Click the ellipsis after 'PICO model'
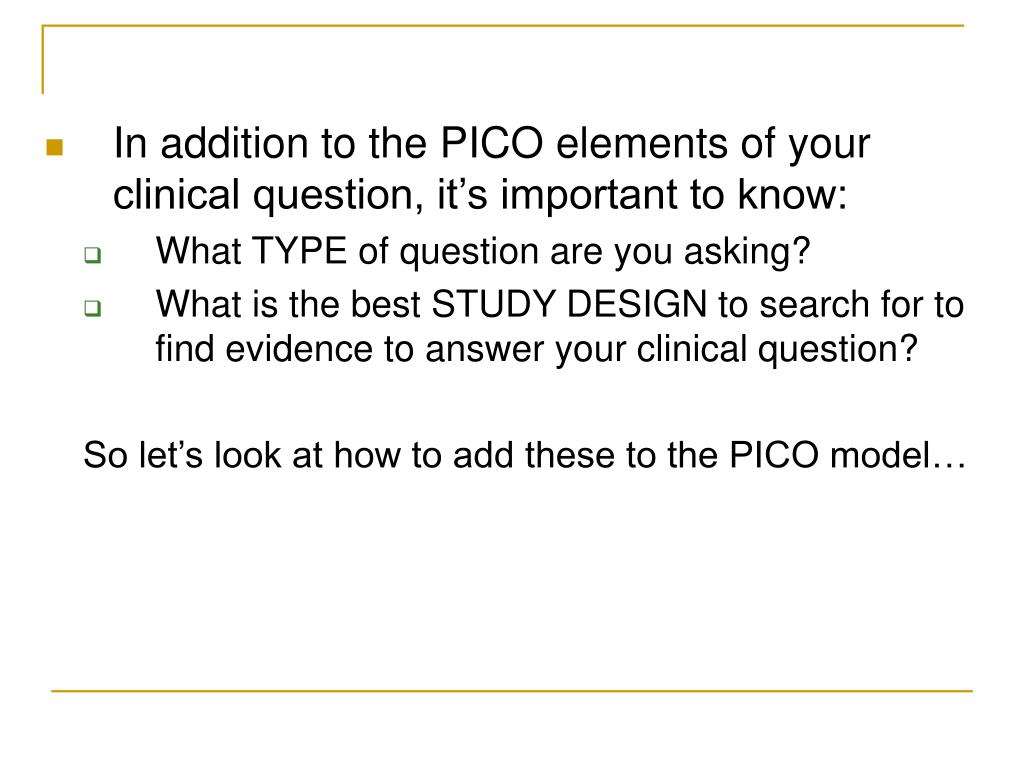This screenshot has height=768, width=1024. pos(950,465)
